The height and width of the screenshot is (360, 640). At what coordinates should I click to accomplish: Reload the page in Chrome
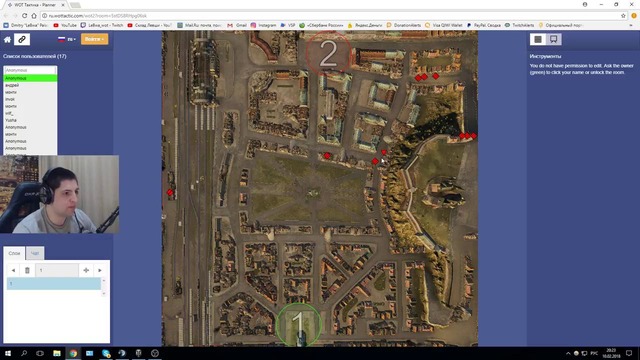[24, 16]
